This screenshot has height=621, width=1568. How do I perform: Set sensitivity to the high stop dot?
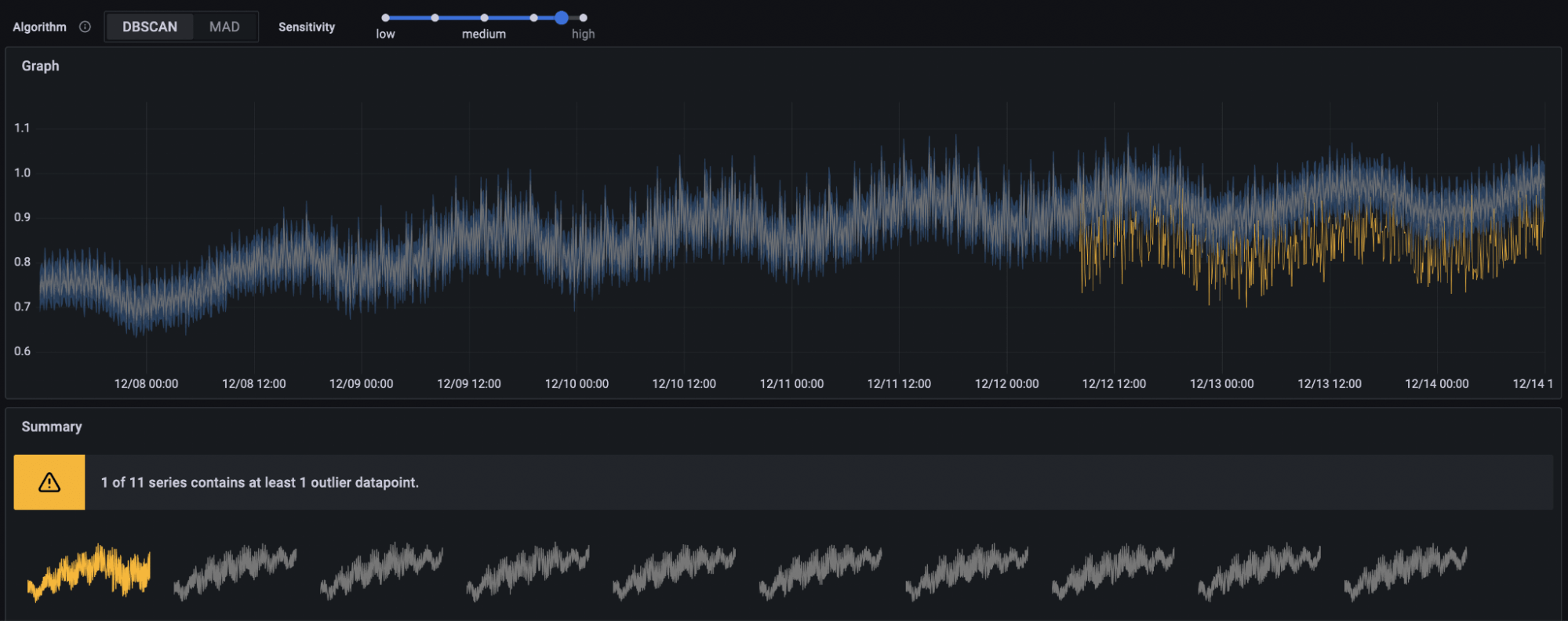point(583,17)
